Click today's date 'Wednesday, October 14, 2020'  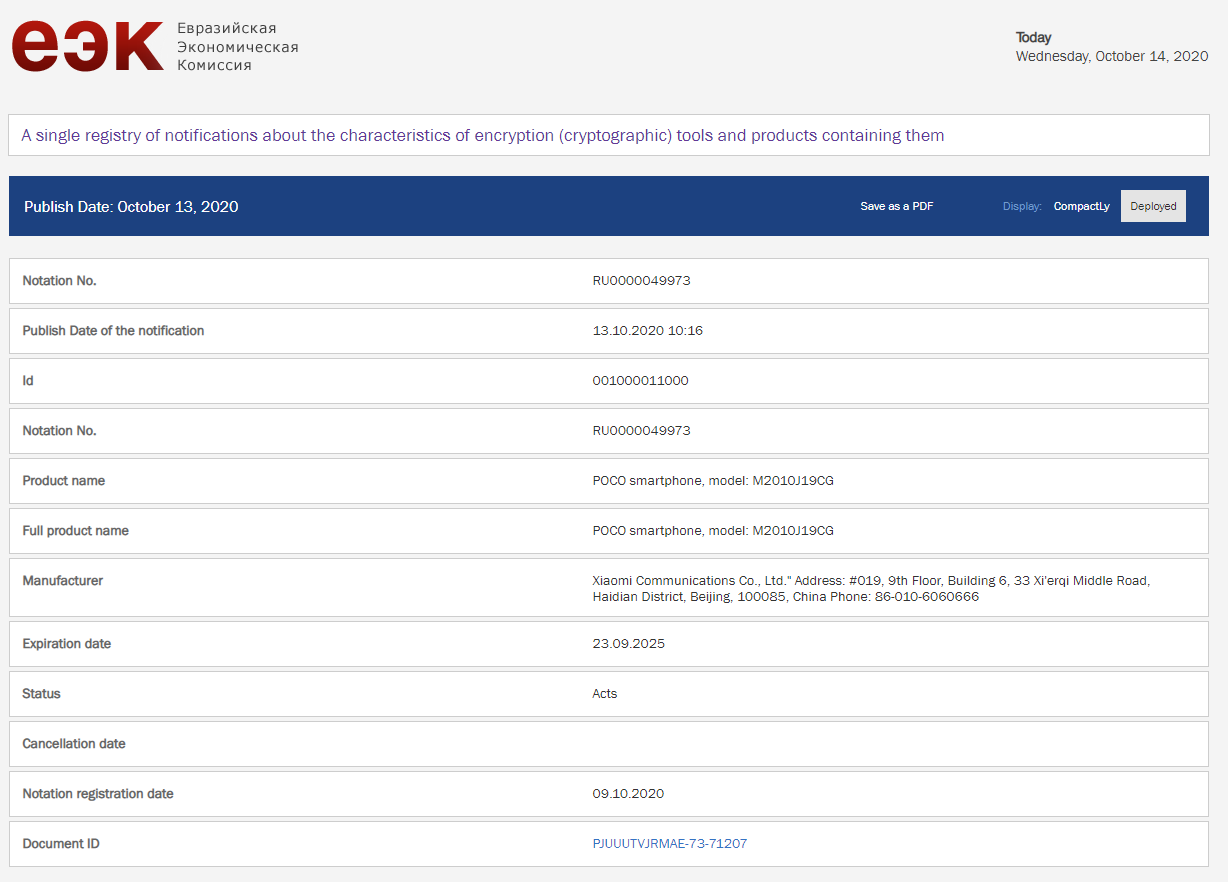point(1112,57)
